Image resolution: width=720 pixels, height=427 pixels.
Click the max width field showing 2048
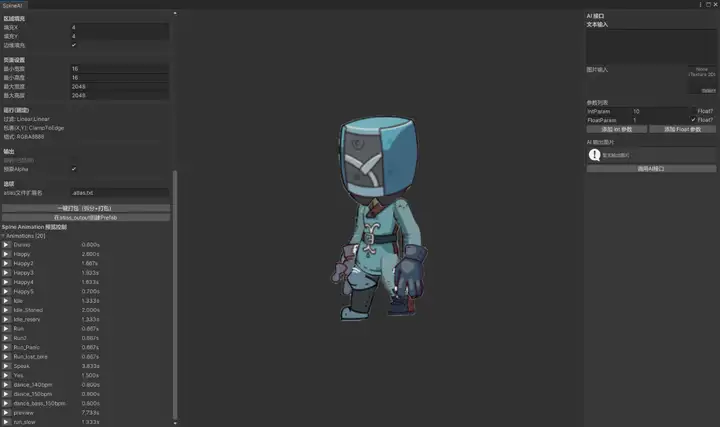[119, 87]
